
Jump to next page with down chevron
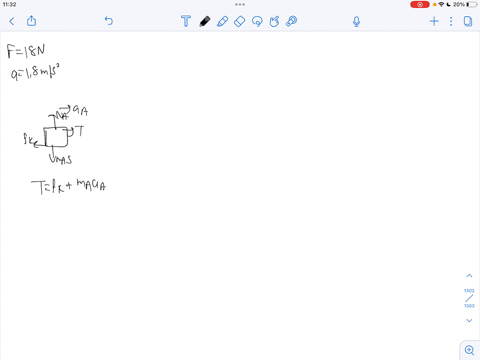(x=469, y=321)
